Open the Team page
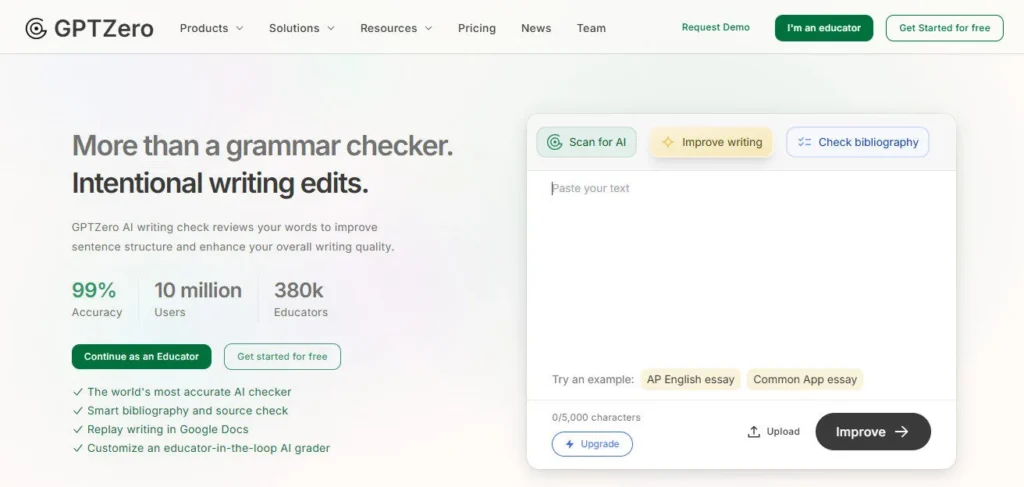 (x=591, y=28)
